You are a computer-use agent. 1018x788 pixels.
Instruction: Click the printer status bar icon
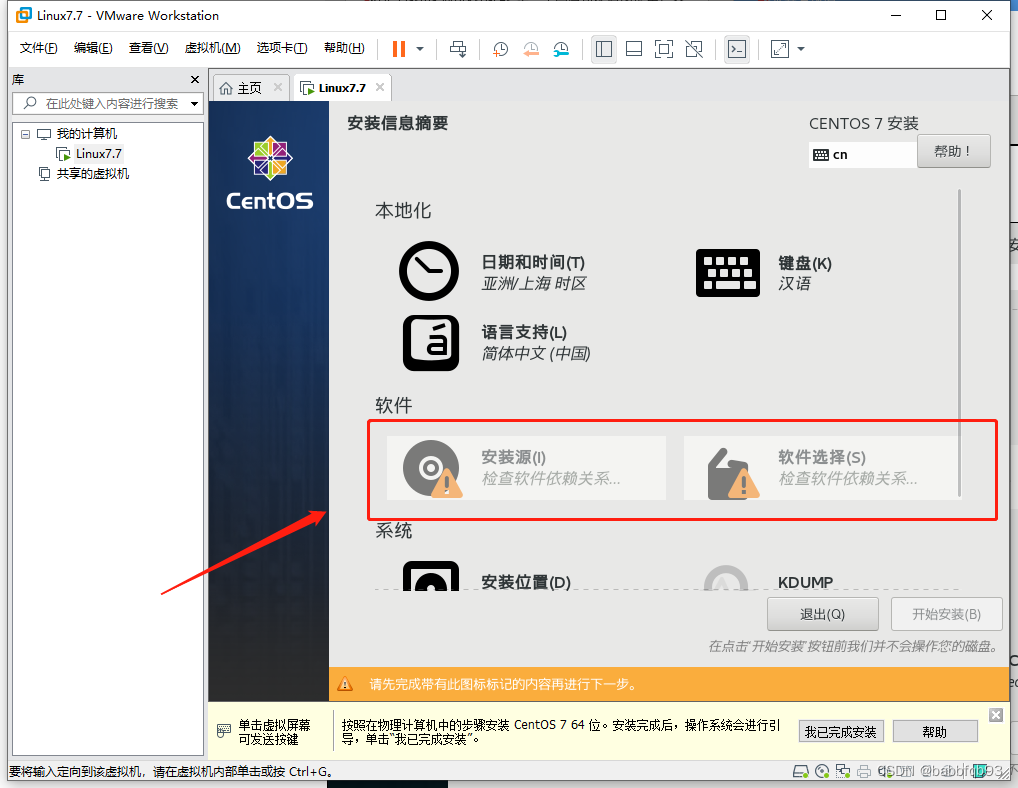[864, 771]
